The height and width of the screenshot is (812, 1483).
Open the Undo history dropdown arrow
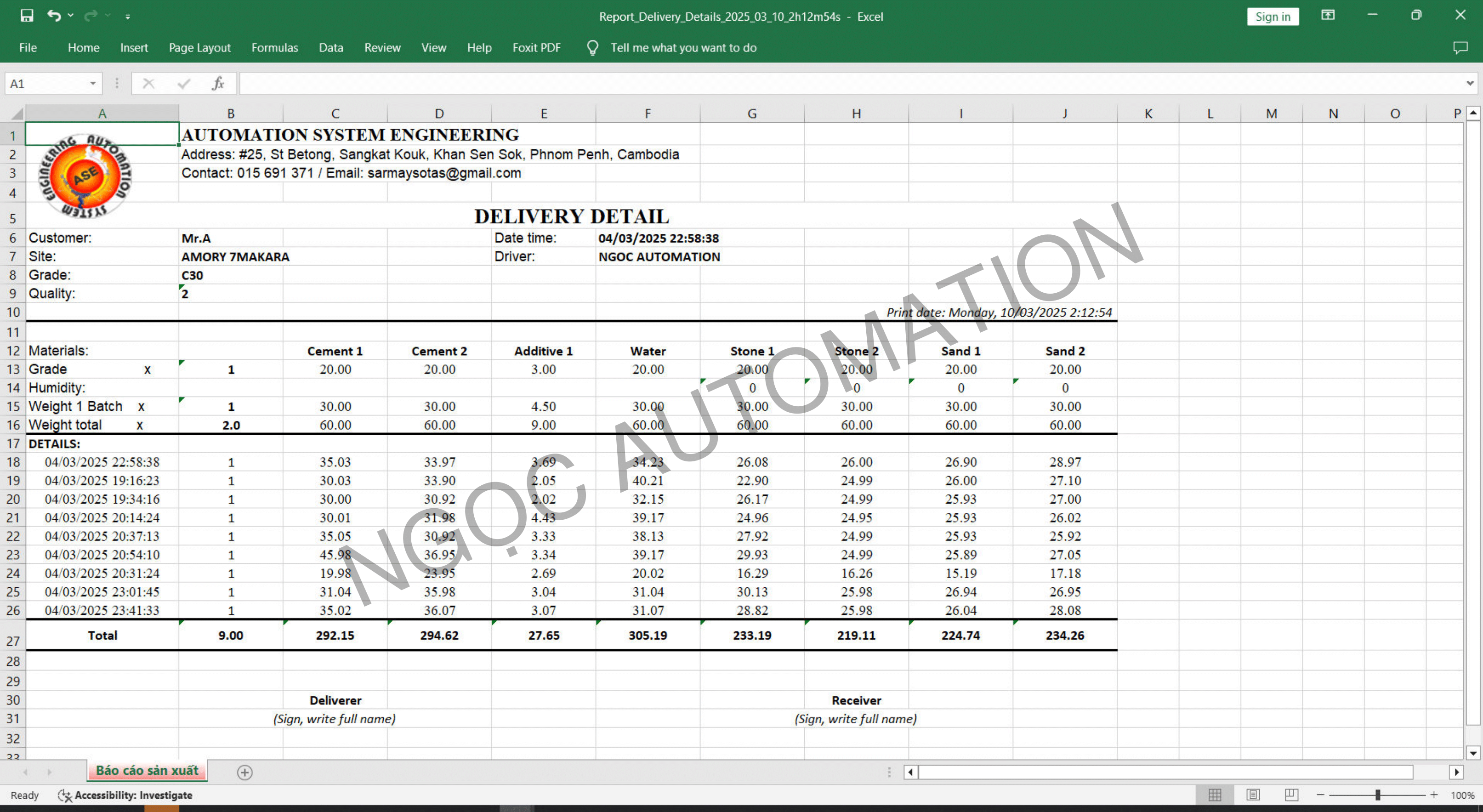(71, 16)
